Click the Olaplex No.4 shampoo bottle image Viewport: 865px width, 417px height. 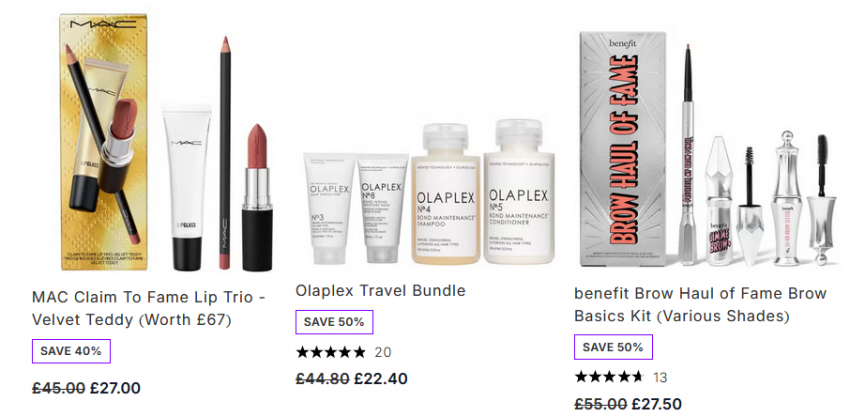pyautogui.click(x=446, y=194)
